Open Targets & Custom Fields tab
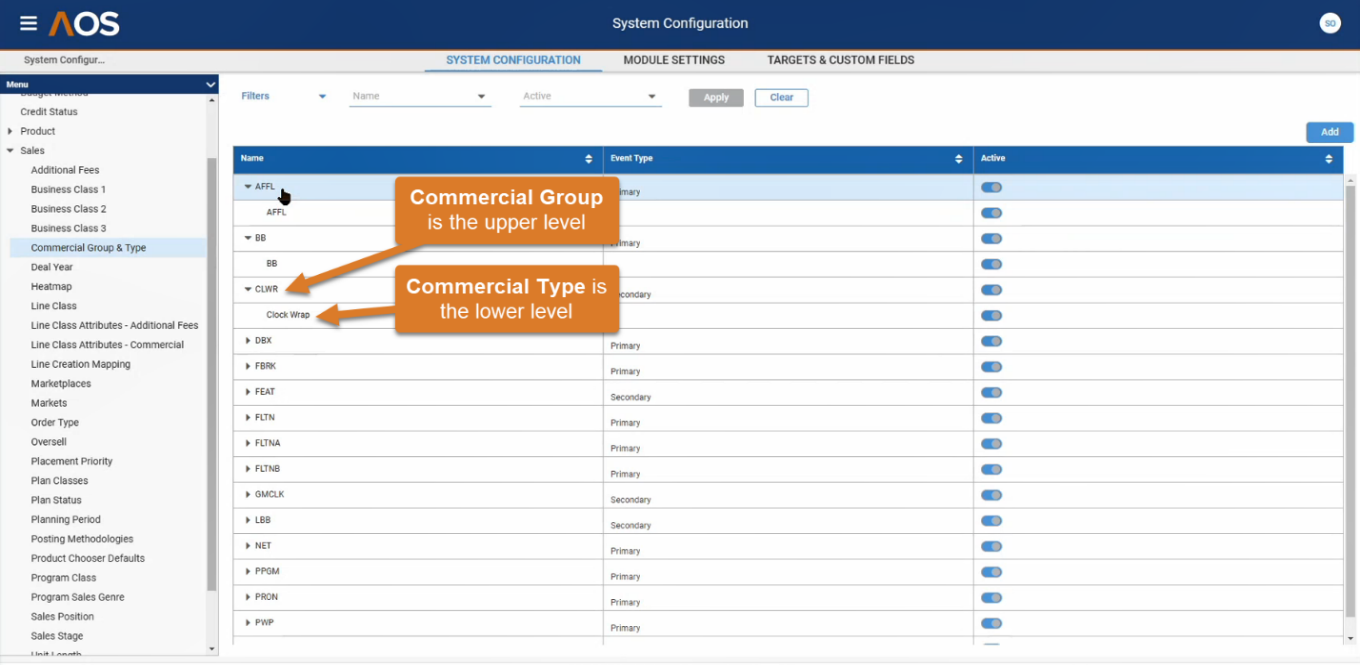 (x=840, y=60)
